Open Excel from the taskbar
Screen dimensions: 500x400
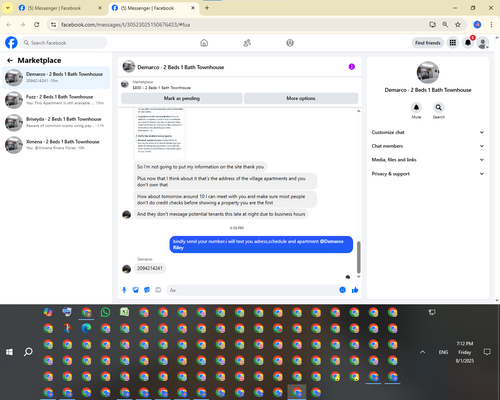125,312
